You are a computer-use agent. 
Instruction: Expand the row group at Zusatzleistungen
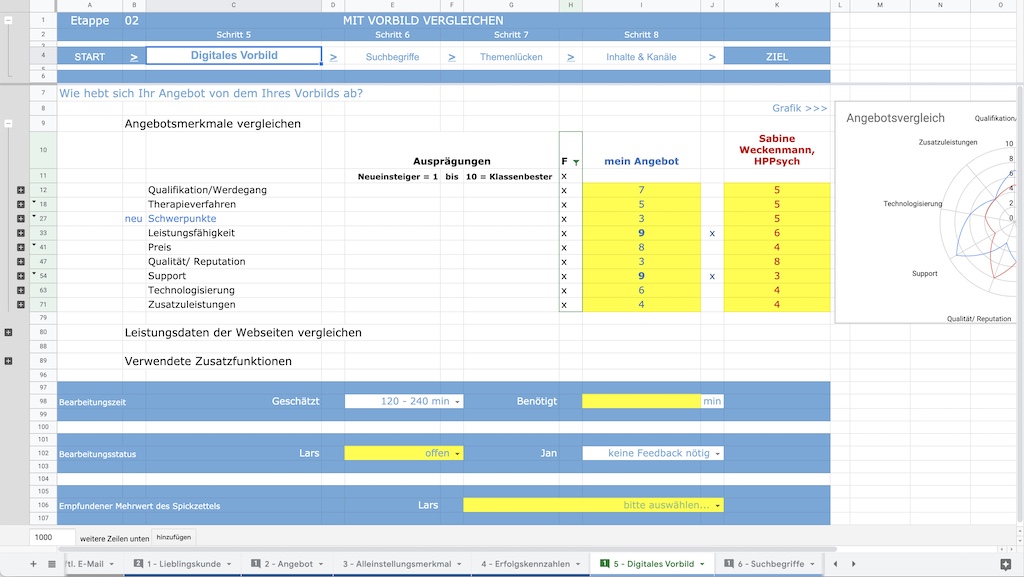(x=21, y=305)
